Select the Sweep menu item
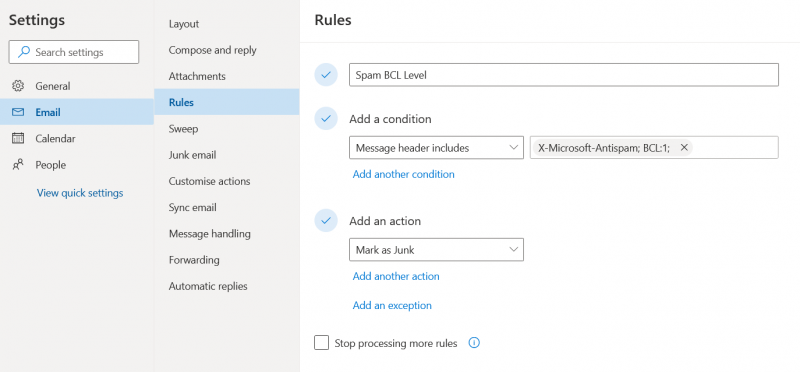Screen dimensions: 800x372 (x=183, y=129)
